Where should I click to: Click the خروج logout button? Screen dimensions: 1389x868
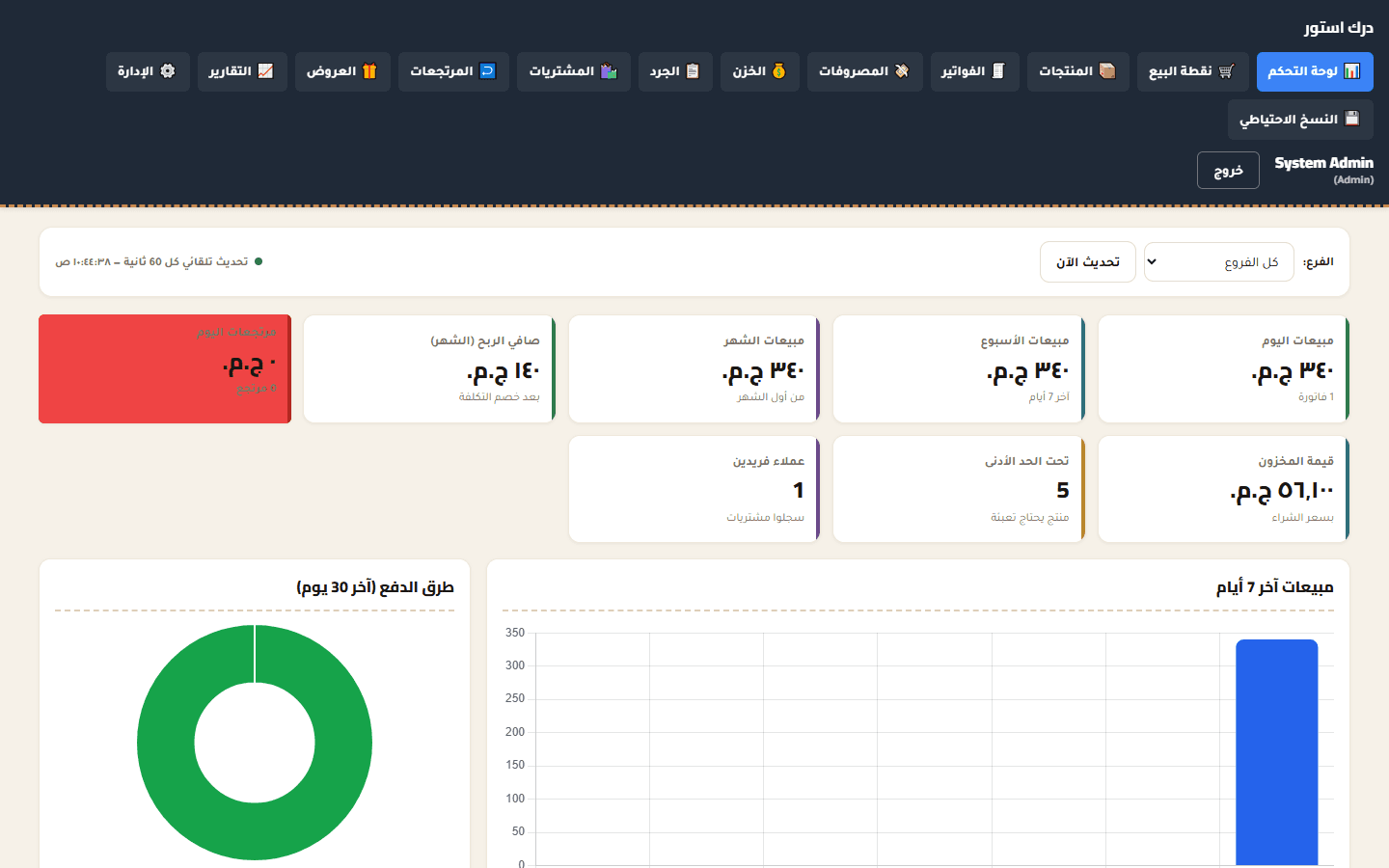(x=1228, y=171)
